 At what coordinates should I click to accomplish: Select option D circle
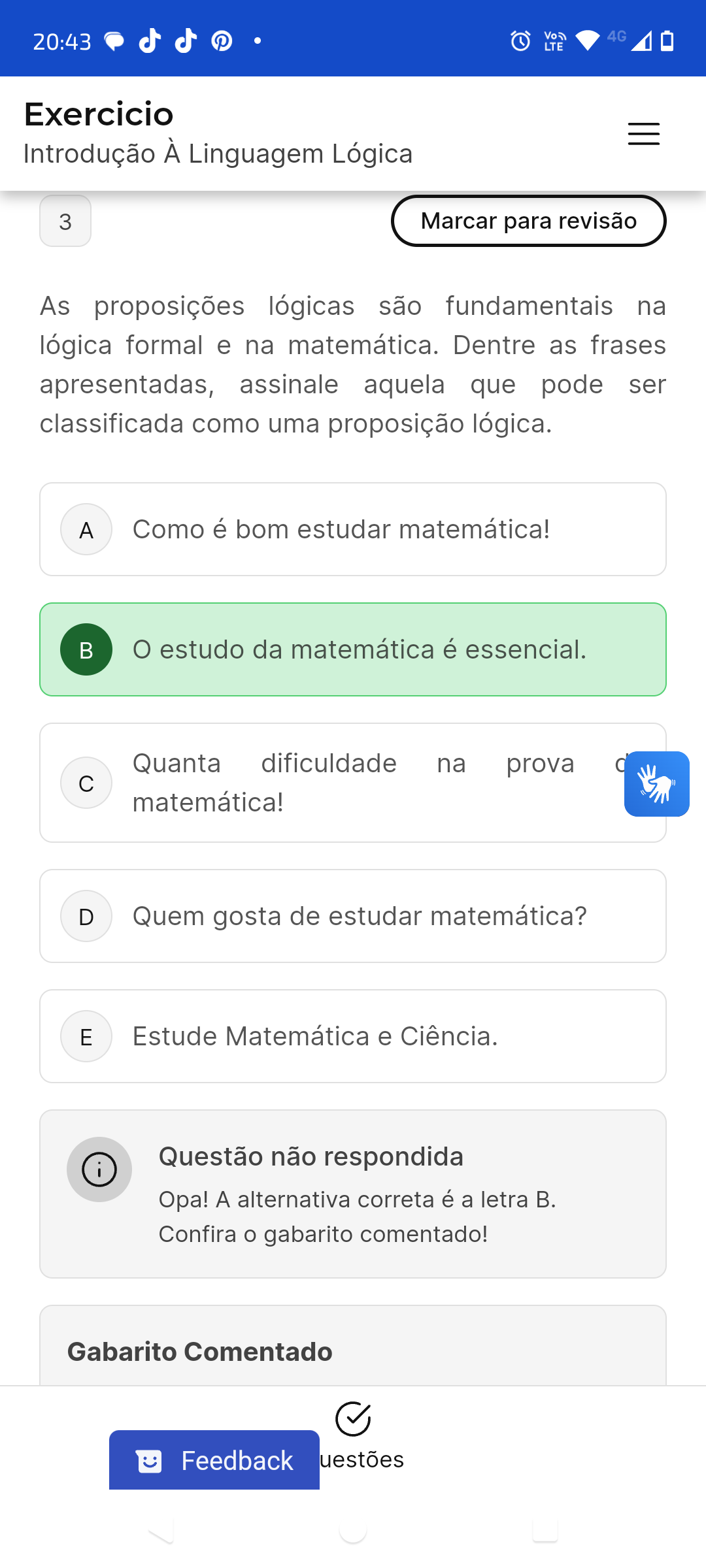(x=86, y=916)
